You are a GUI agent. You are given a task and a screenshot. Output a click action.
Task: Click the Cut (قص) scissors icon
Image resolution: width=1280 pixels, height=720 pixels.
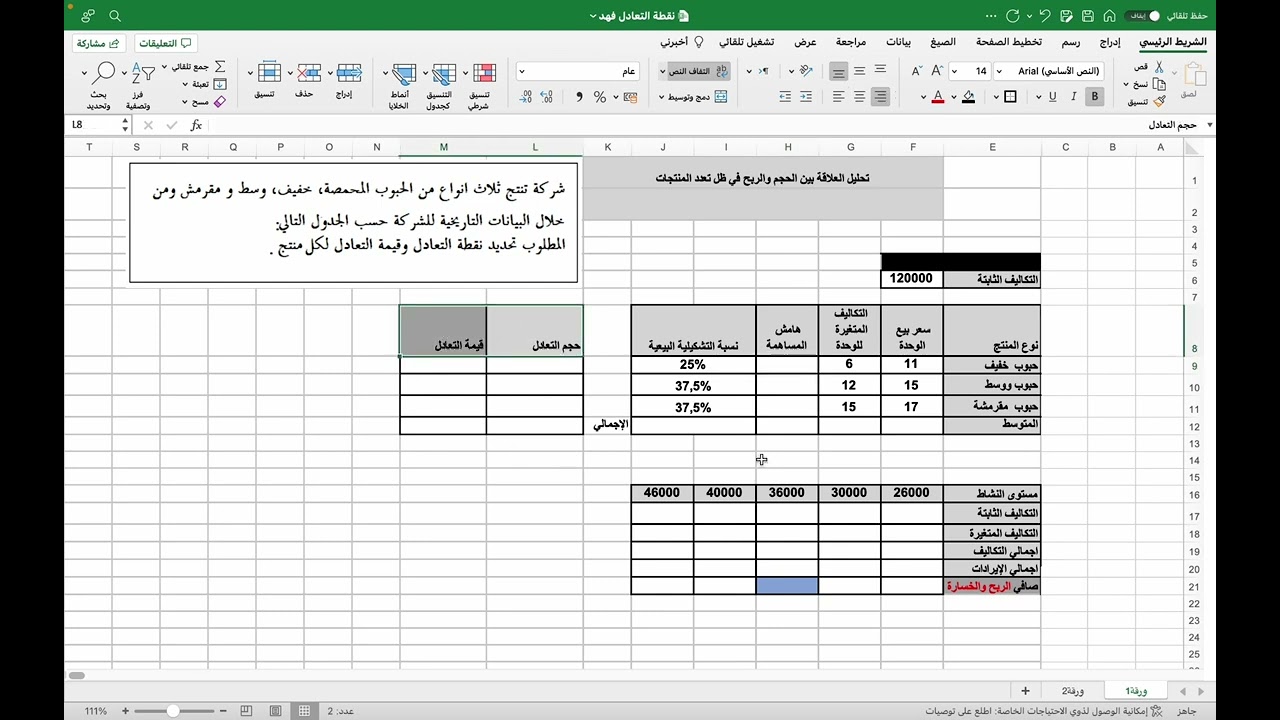(x=1159, y=67)
